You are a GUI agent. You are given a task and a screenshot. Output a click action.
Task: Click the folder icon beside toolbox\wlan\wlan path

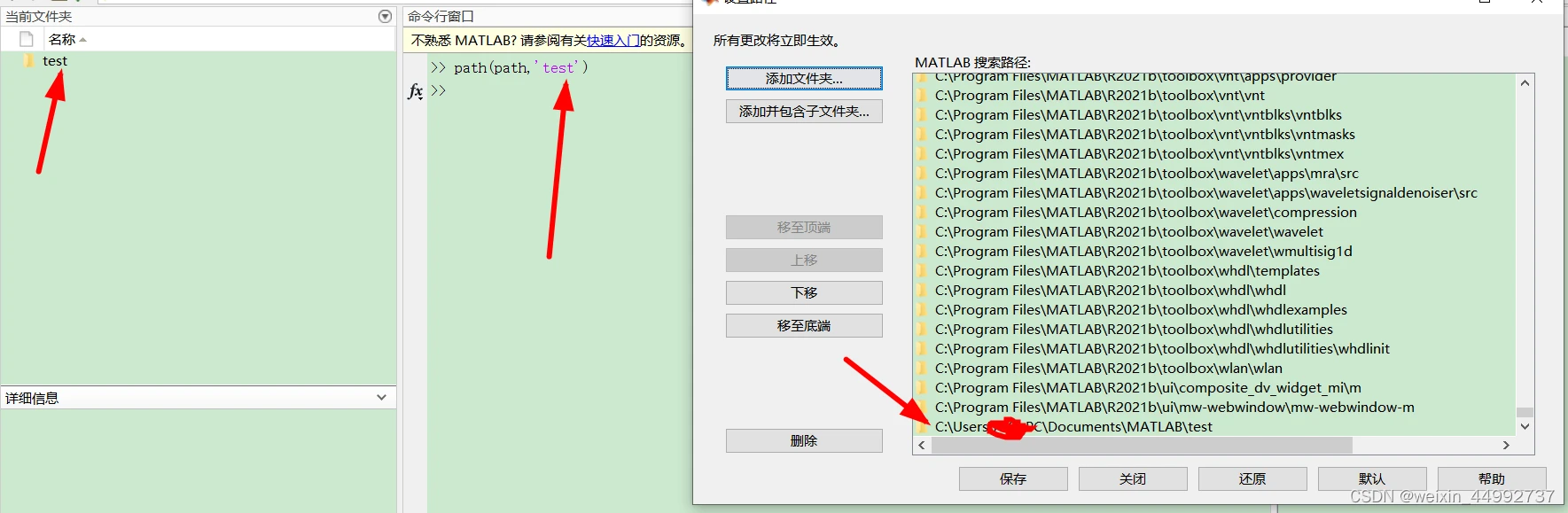point(923,368)
